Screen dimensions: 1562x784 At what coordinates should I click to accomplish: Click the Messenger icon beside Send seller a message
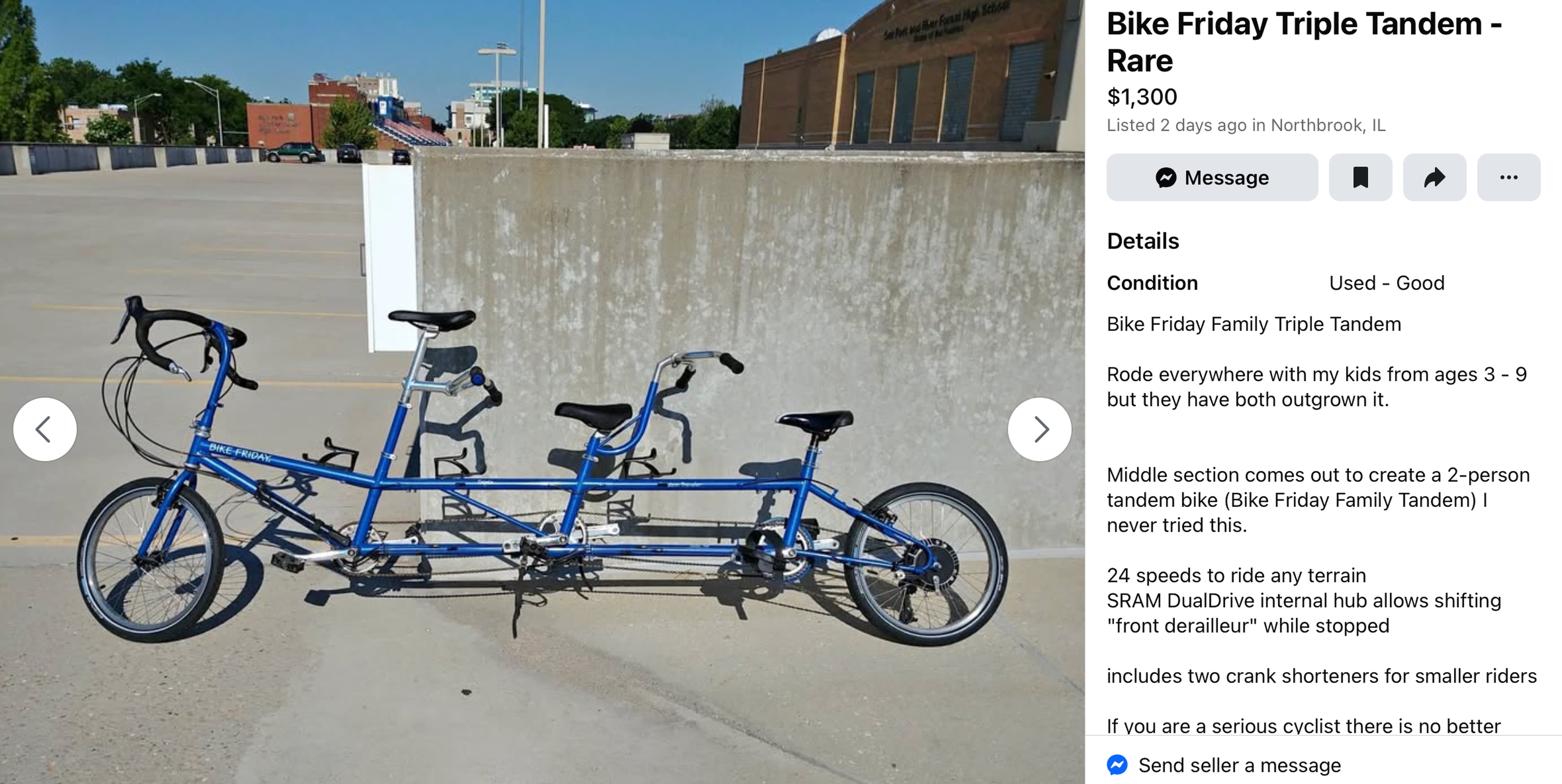pos(1117,765)
